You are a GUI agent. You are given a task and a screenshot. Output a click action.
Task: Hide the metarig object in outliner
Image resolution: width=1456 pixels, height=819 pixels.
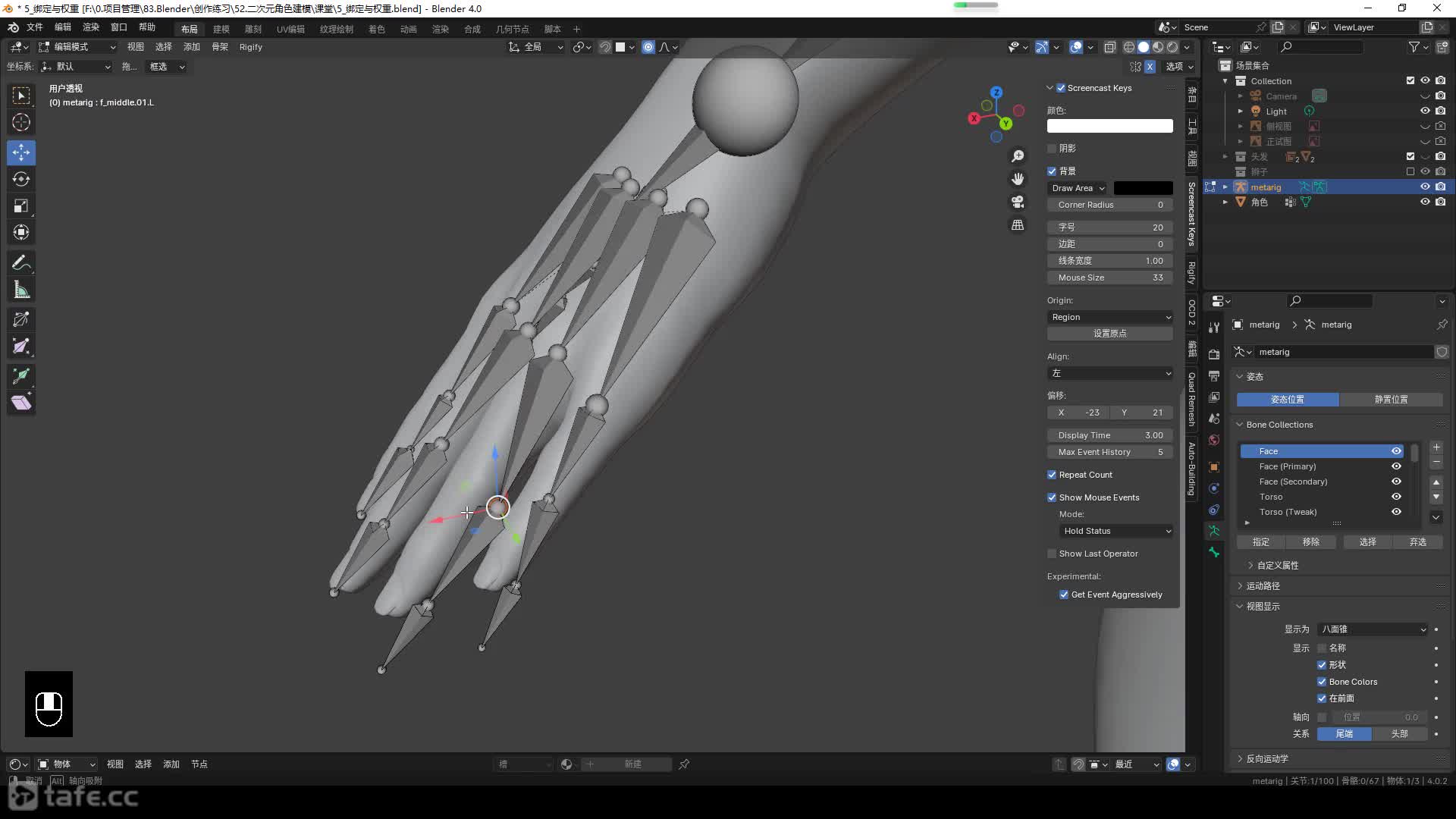[1425, 187]
